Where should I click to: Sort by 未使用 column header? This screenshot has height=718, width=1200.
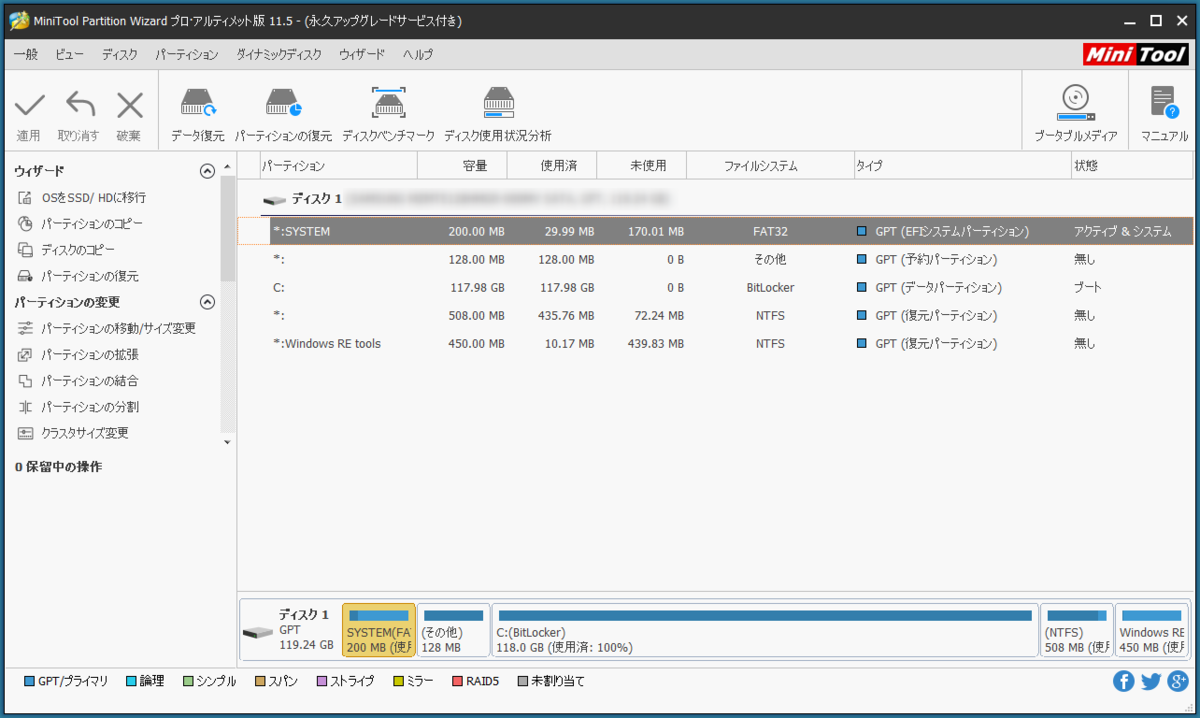pos(642,166)
